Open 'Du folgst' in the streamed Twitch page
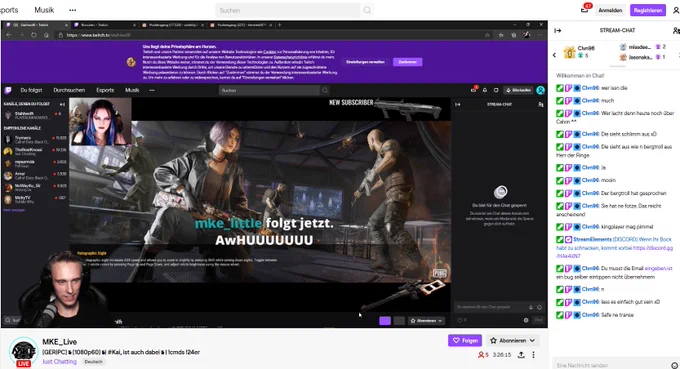 point(31,90)
